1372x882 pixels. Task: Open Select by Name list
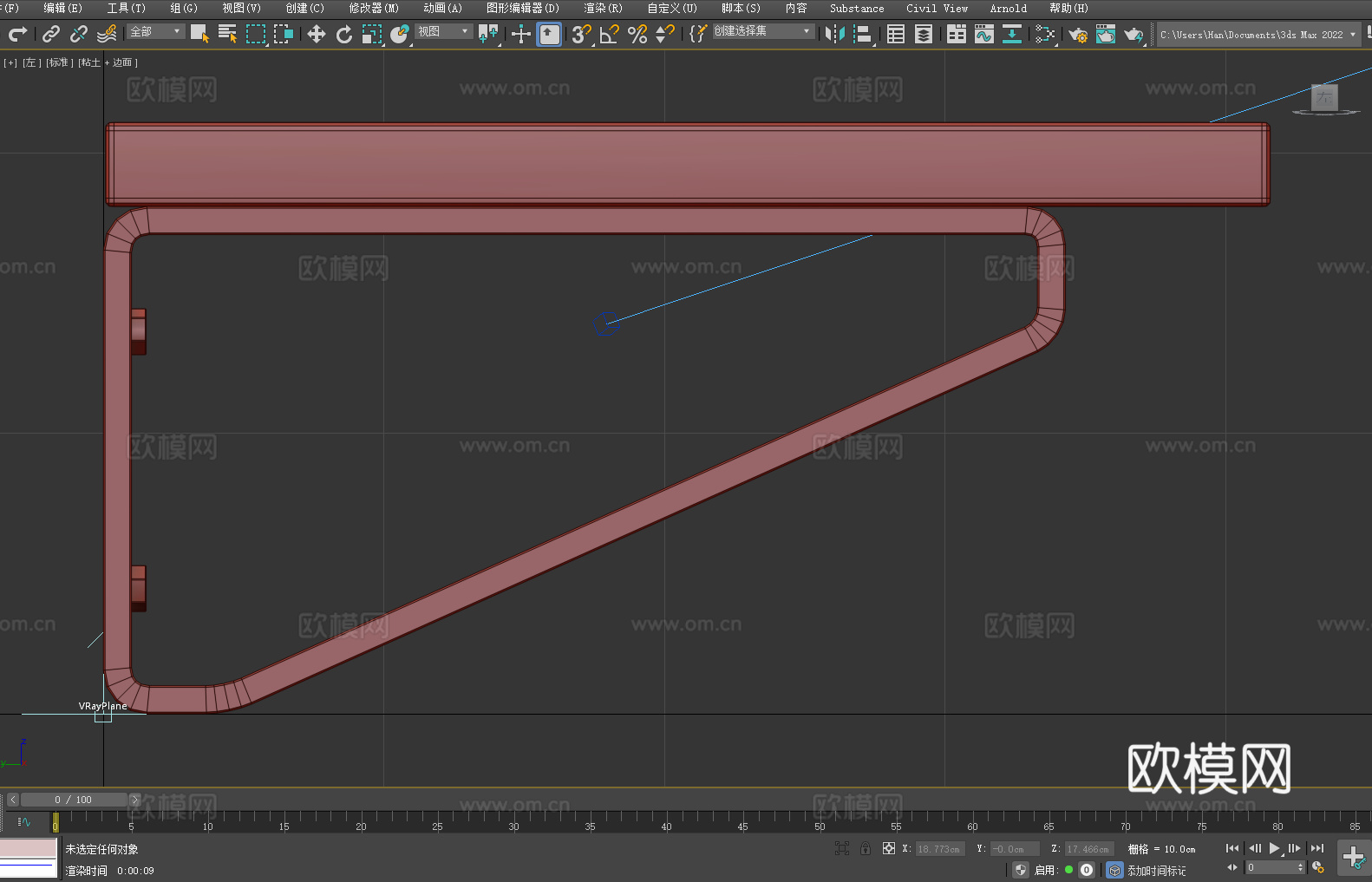227,34
